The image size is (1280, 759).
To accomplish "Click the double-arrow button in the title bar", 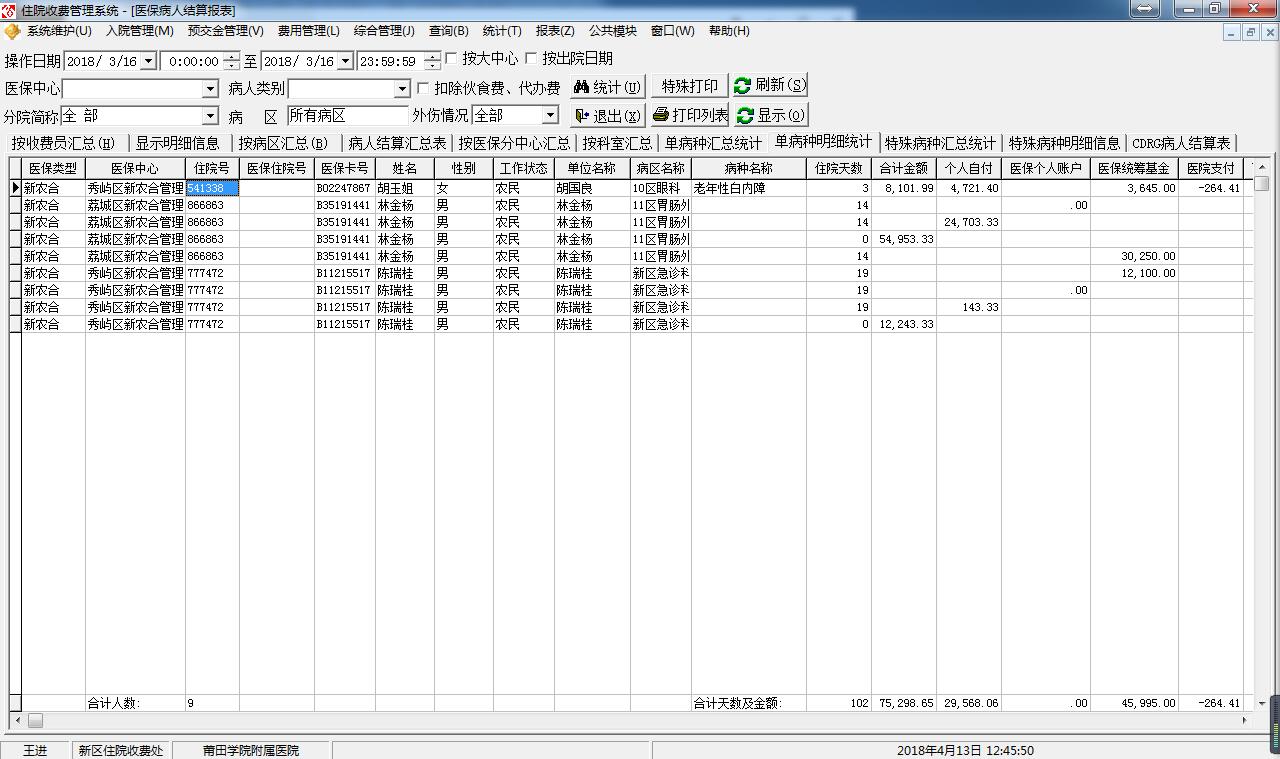I will coord(1145,9).
